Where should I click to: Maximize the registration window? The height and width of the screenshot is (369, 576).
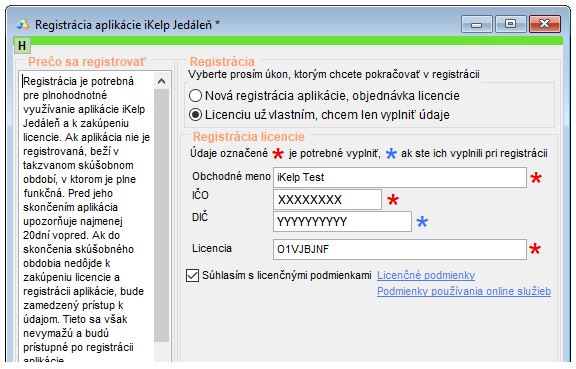coord(510,24)
